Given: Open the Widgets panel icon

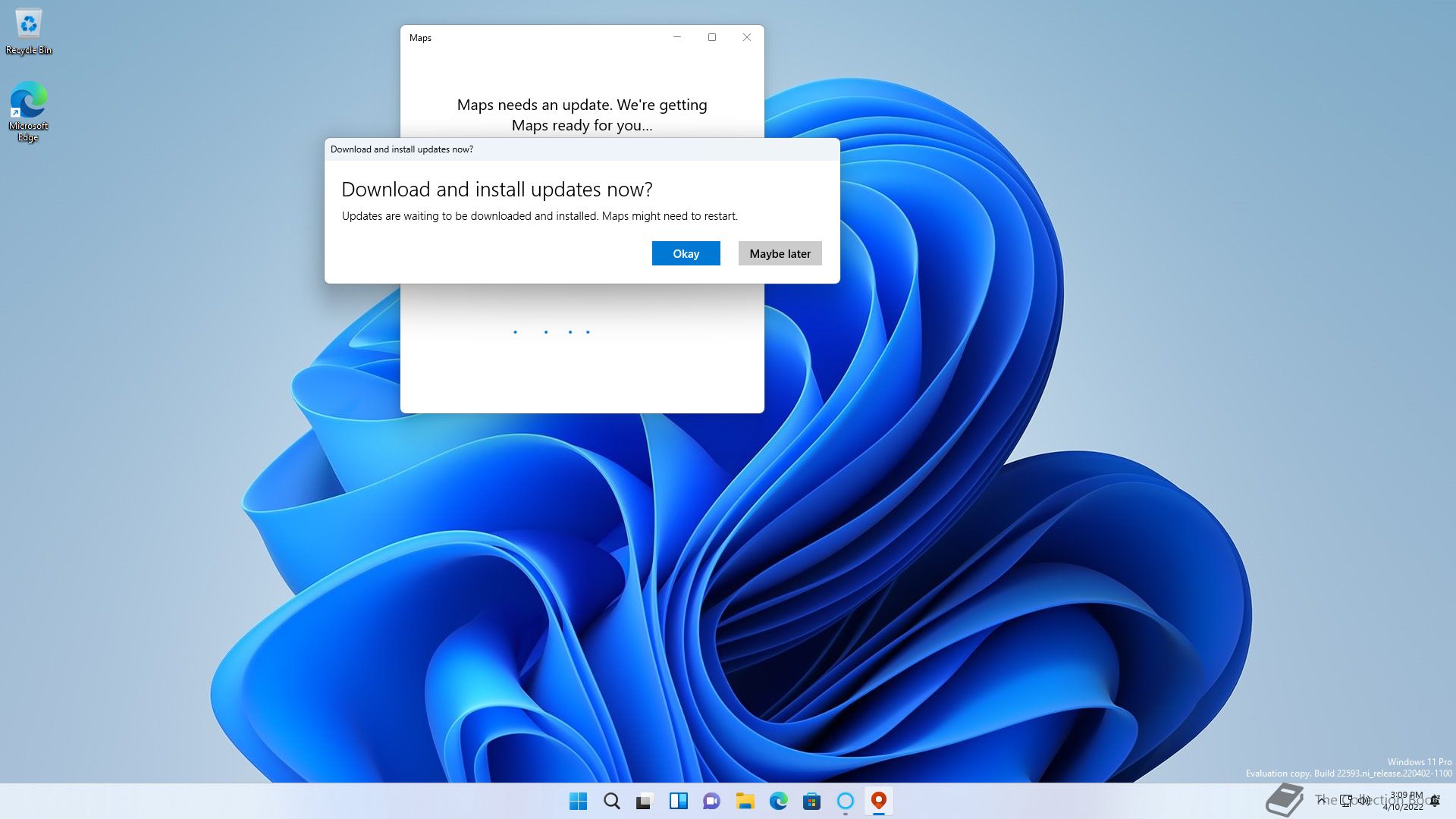Looking at the screenshot, I should click(x=678, y=801).
